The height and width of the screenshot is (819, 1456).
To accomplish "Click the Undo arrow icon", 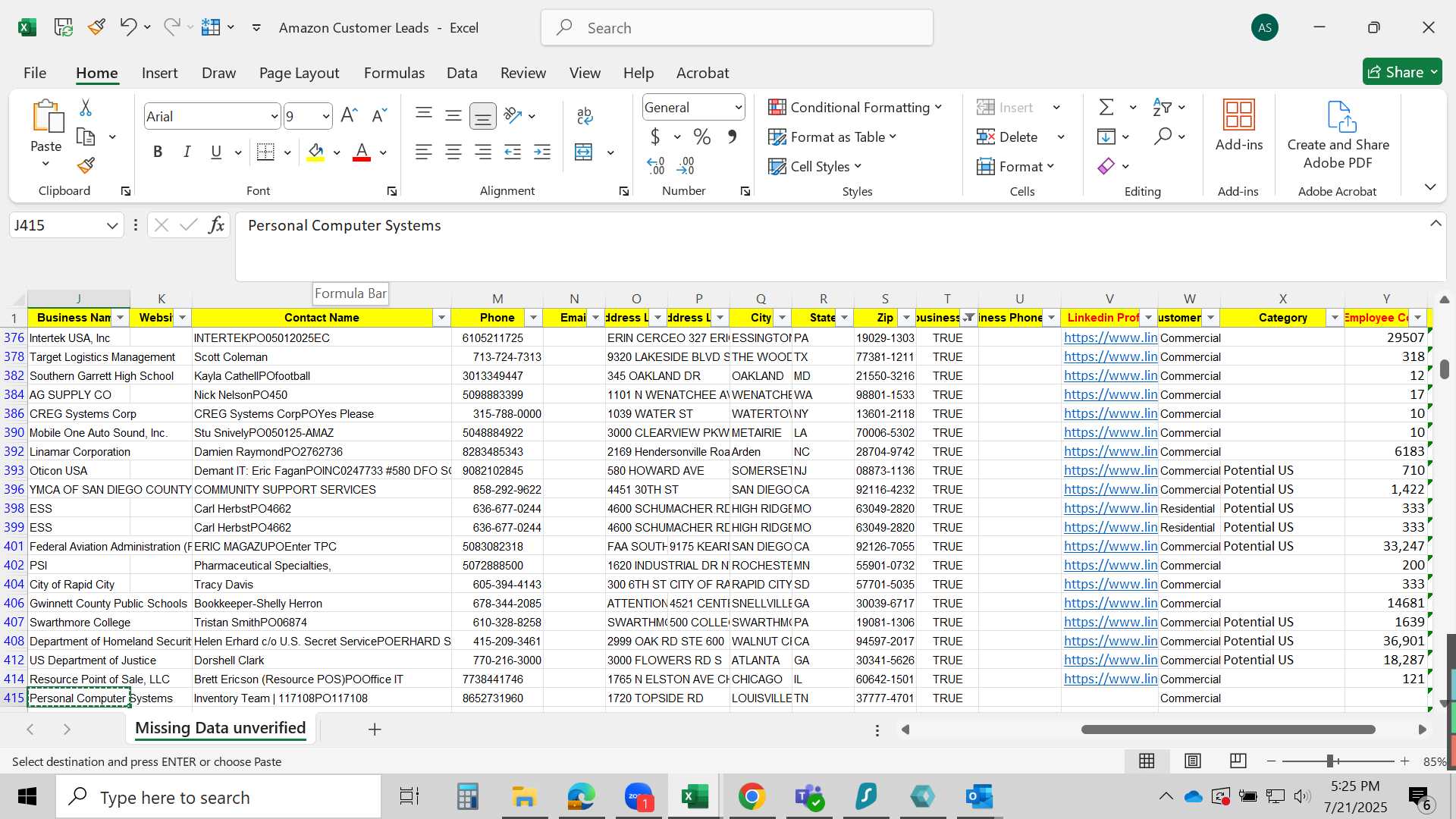I will click(x=127, y=27).
